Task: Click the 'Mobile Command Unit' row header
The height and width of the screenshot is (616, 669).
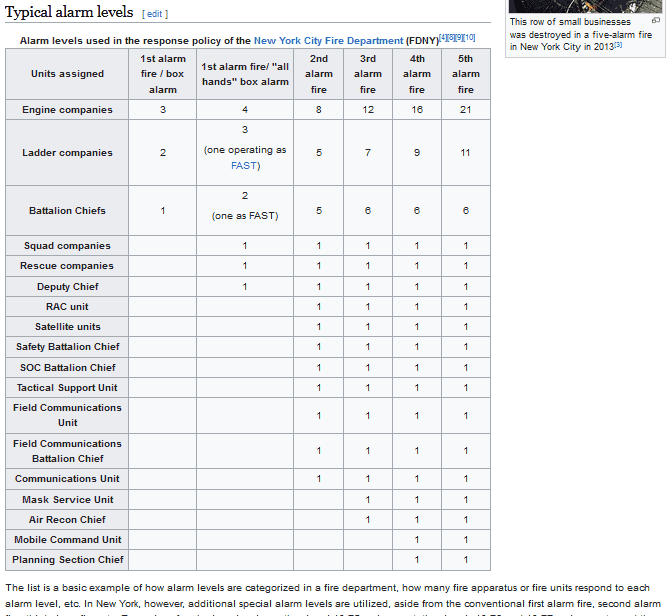Action: coord(67,540)
